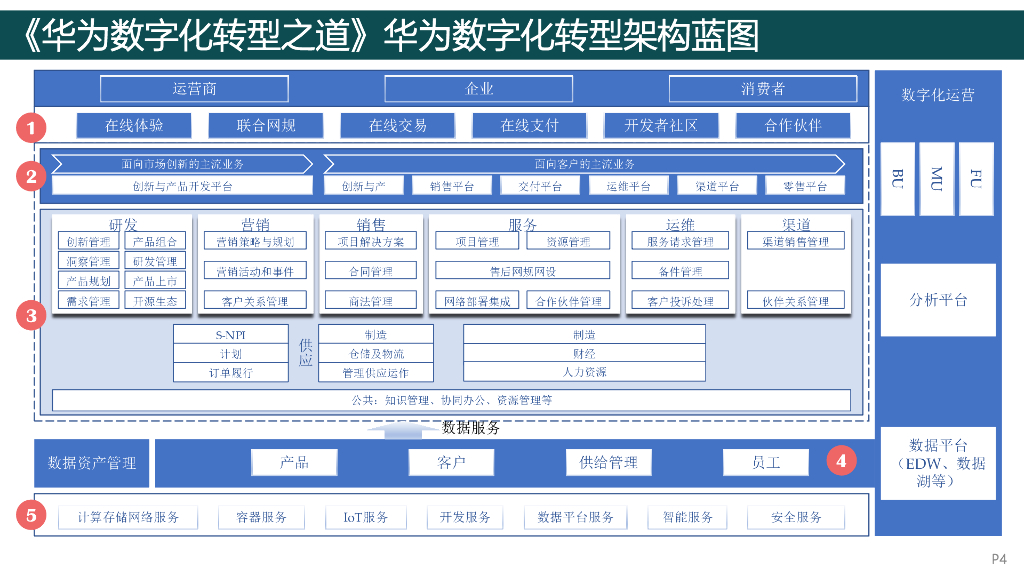This screenshot has height=576, width=1024.
Task: Click the 在线体验 block
Action: (134, 125)
